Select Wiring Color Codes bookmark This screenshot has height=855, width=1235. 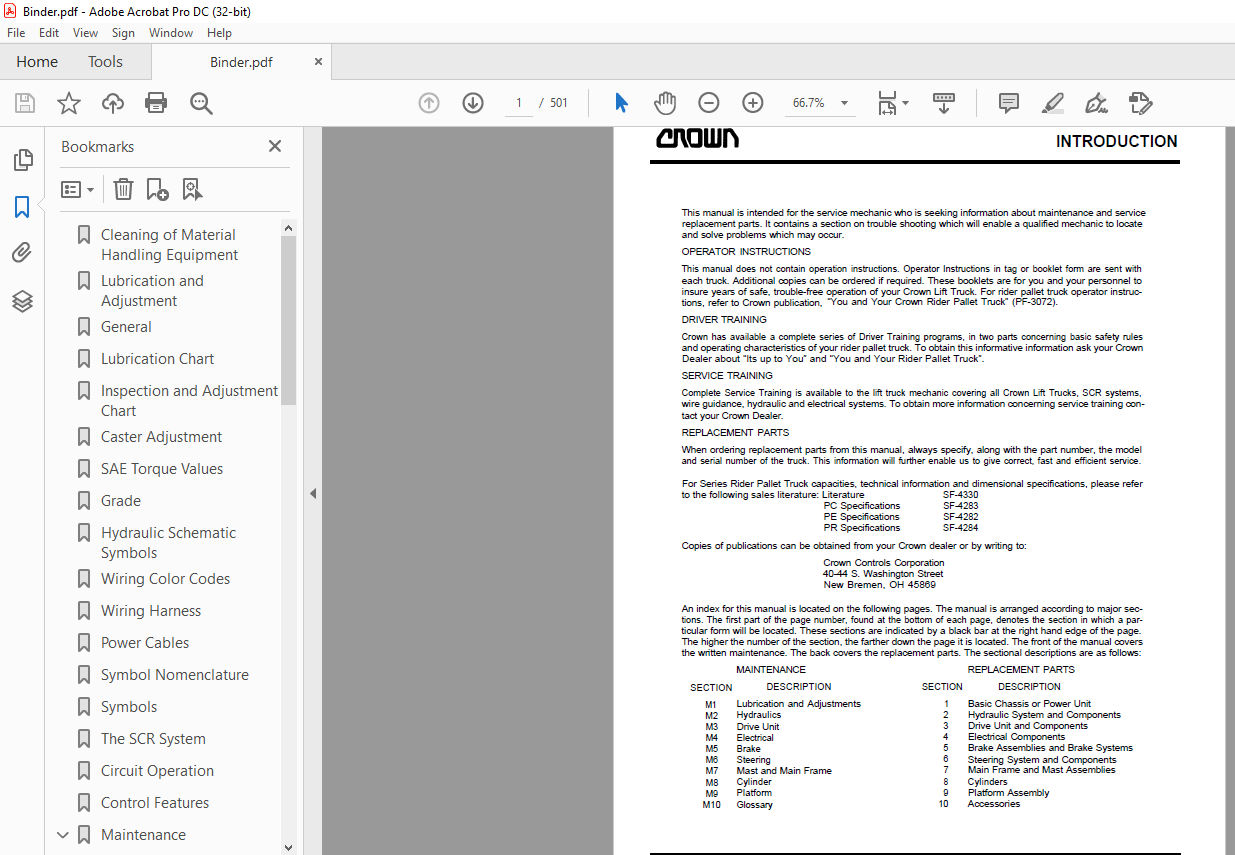click(165, 579)
